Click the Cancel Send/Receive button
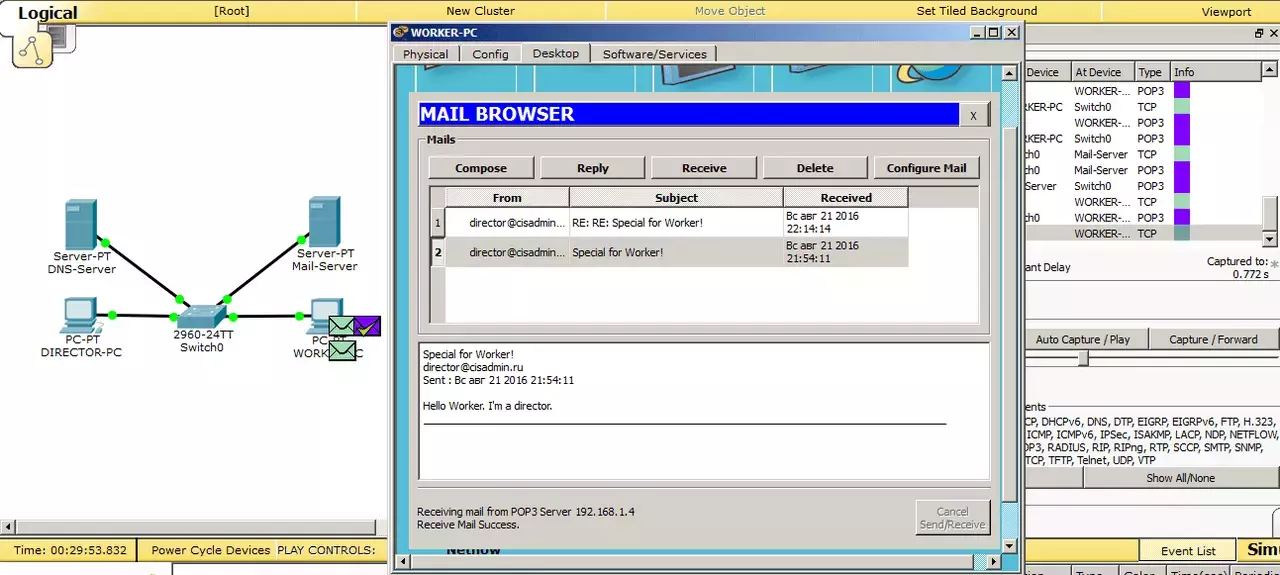 [x=952, y=518]
